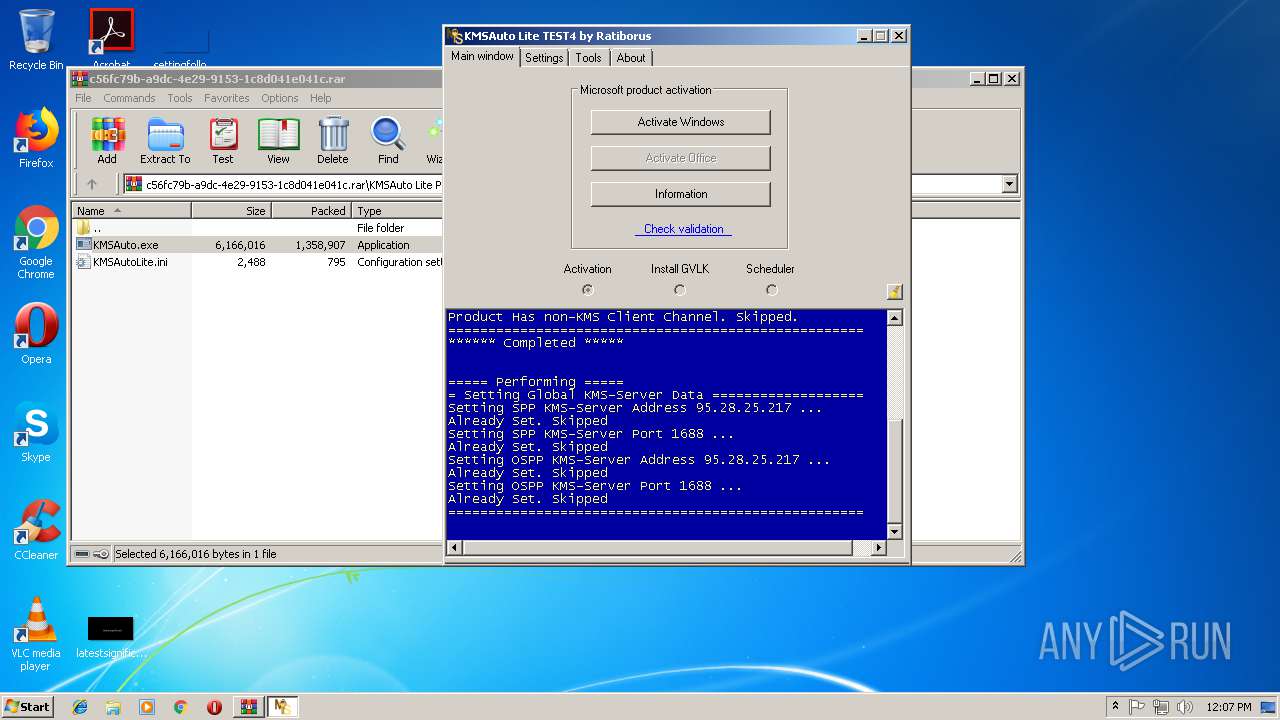1280x720 pixels.
Task: Click the Extract To toolbar icon
Action: point(165,140)
